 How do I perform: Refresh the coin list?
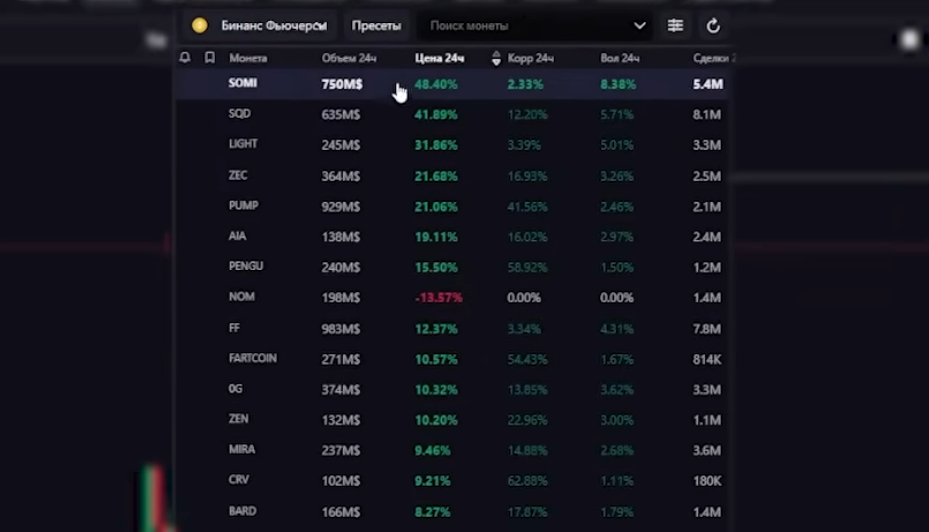(x=713, y=25)
